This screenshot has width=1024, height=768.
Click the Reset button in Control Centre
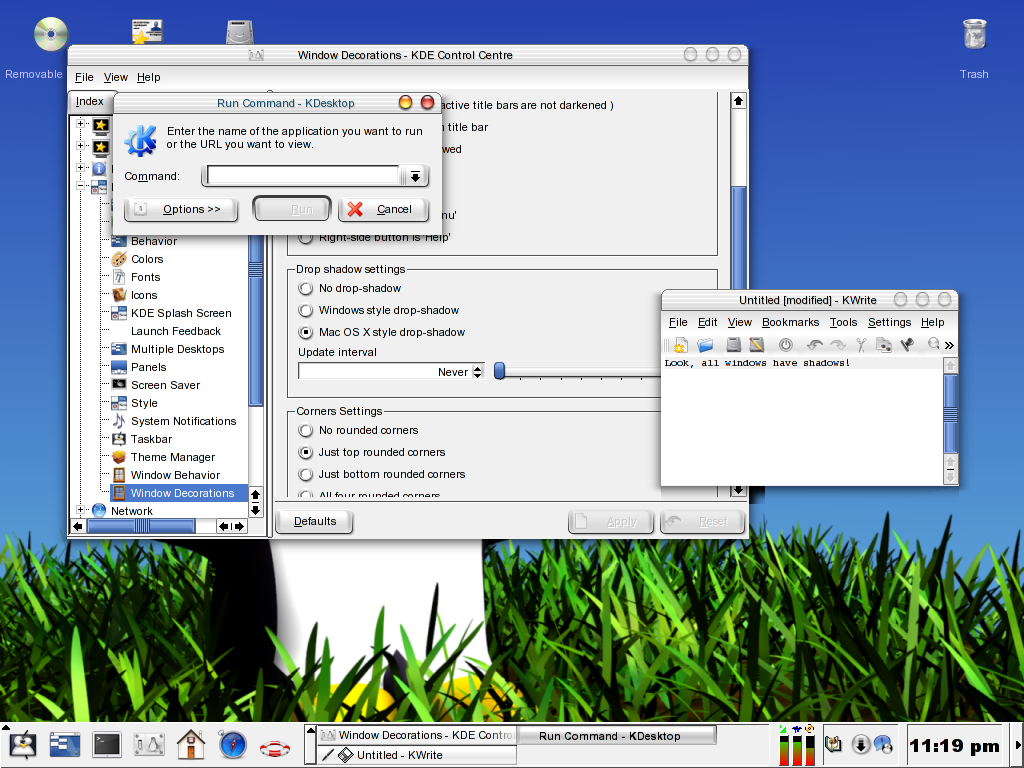pos(703,521)
